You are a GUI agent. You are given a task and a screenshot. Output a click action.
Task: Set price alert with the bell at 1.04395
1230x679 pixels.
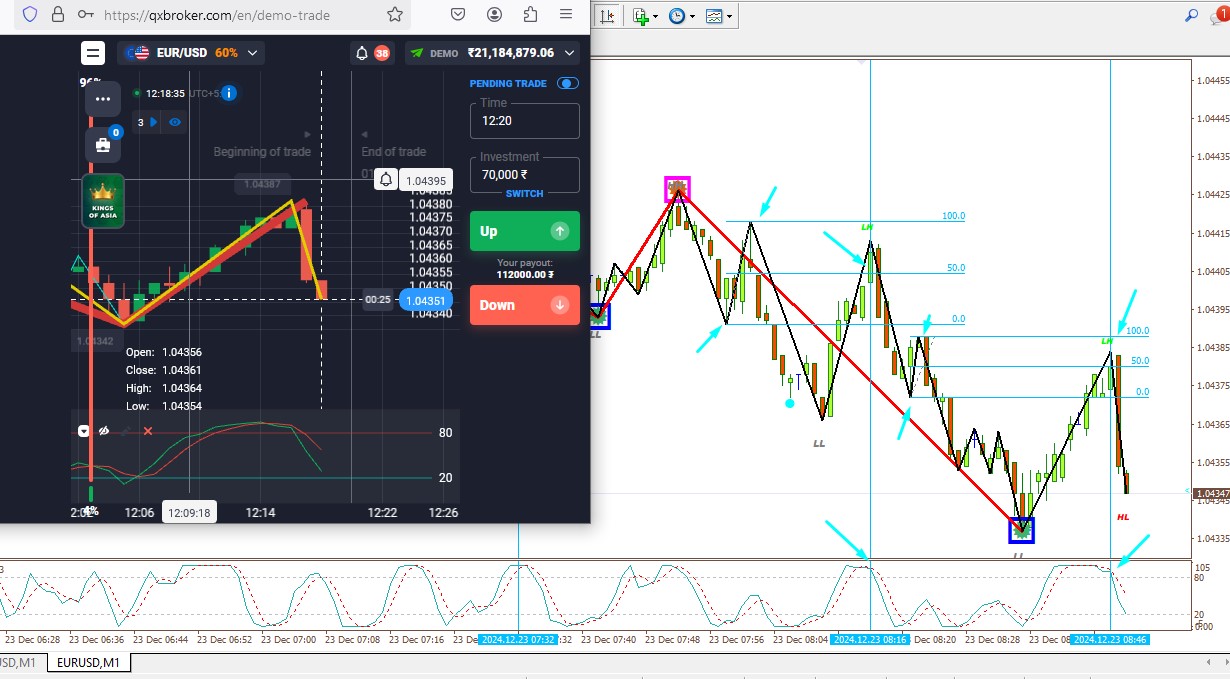386,180
